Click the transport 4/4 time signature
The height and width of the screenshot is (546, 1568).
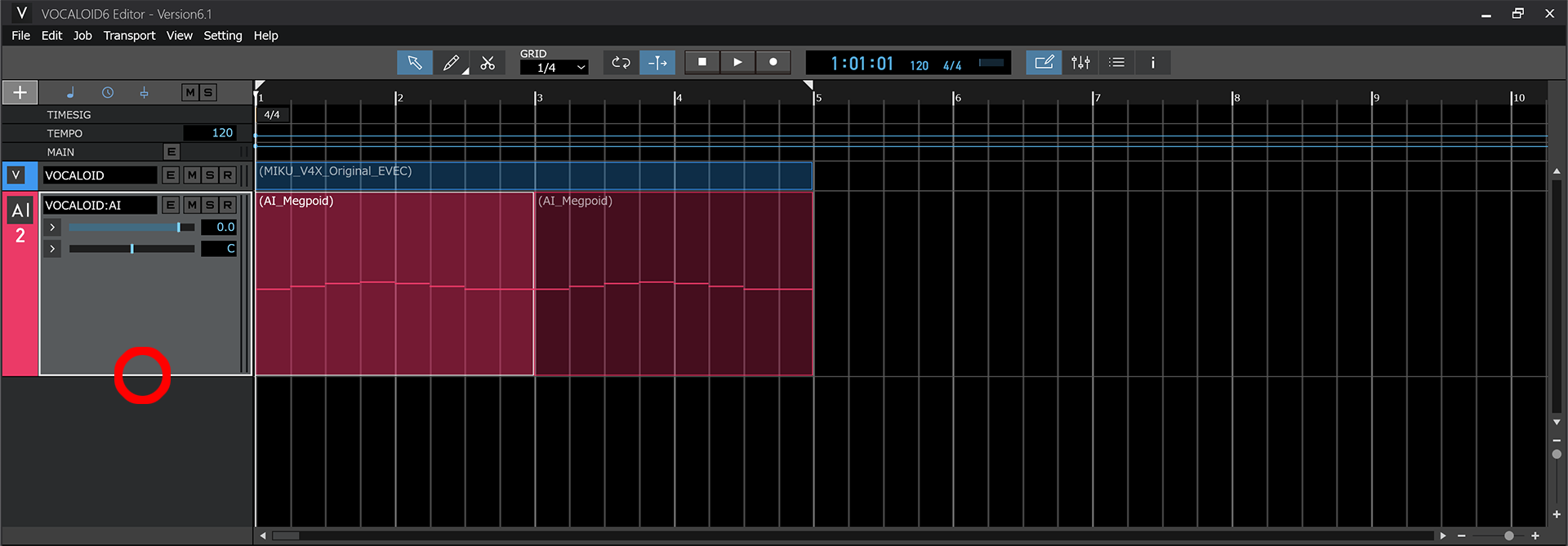[x=952, y=65]
